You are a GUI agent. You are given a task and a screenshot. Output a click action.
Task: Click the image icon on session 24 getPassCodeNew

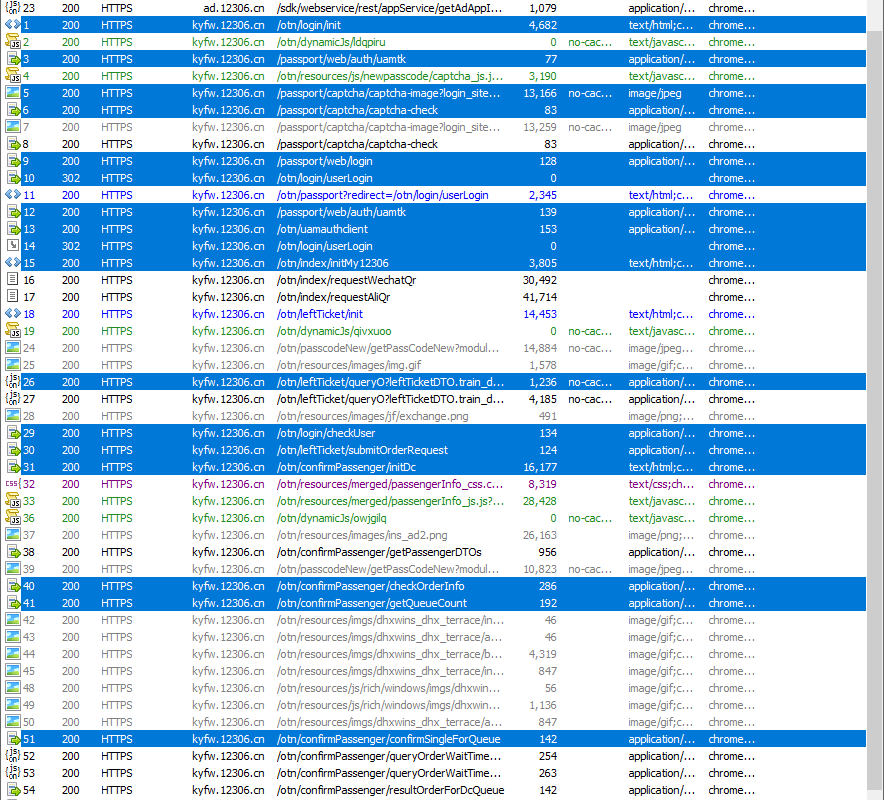[x=12, y=348]
